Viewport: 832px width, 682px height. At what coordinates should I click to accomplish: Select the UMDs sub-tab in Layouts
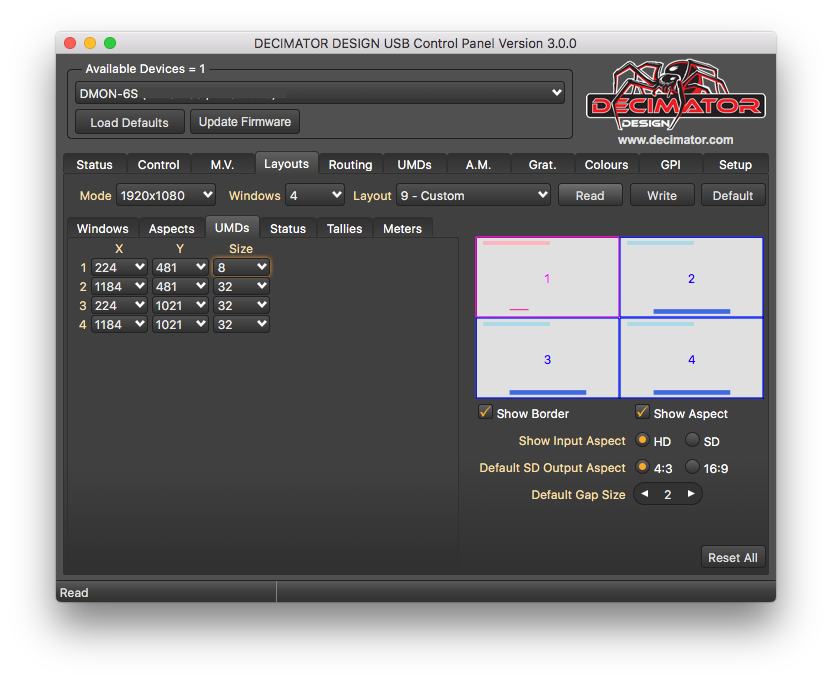pos(232,228)
